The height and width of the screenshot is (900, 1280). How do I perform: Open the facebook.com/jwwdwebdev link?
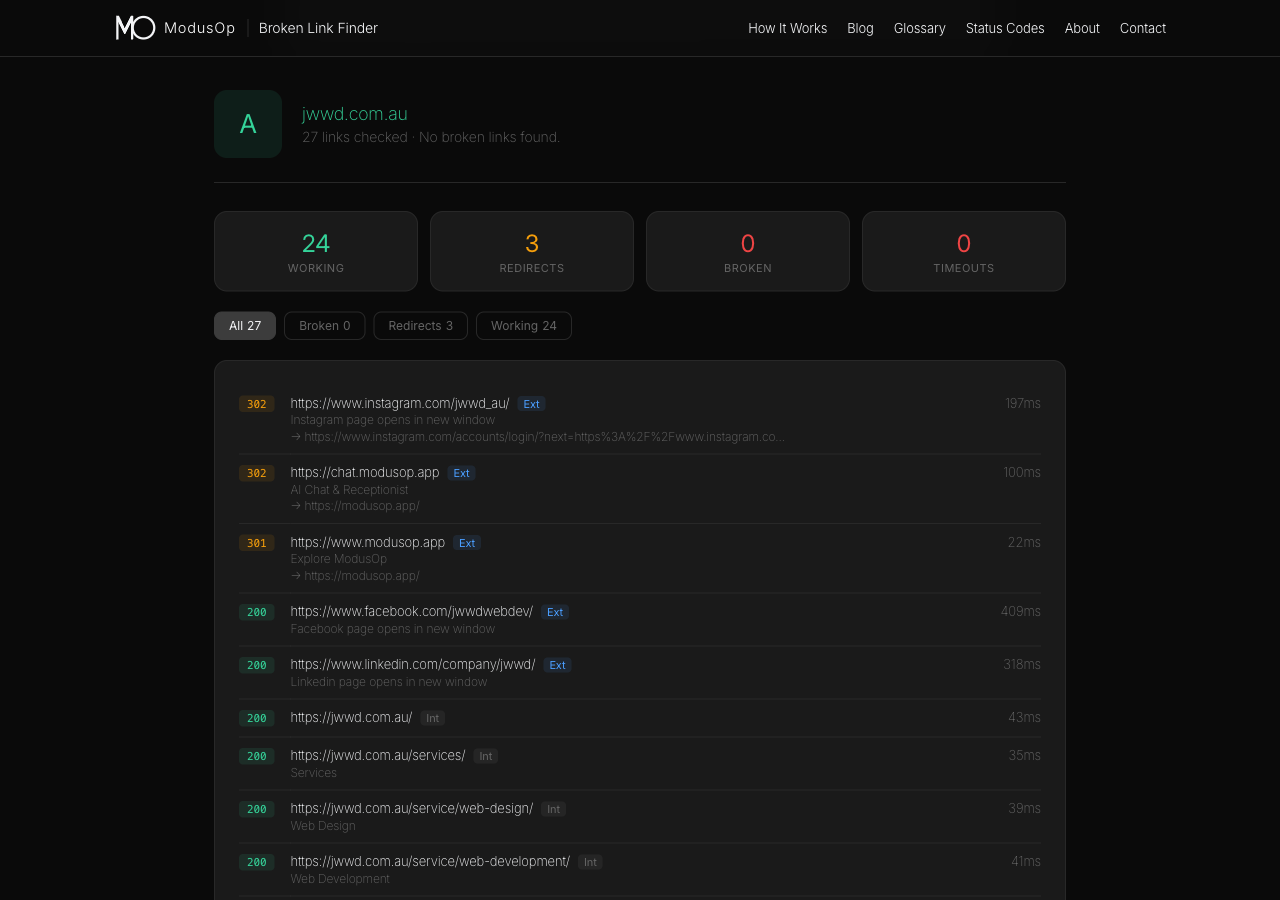click(412, 611)
